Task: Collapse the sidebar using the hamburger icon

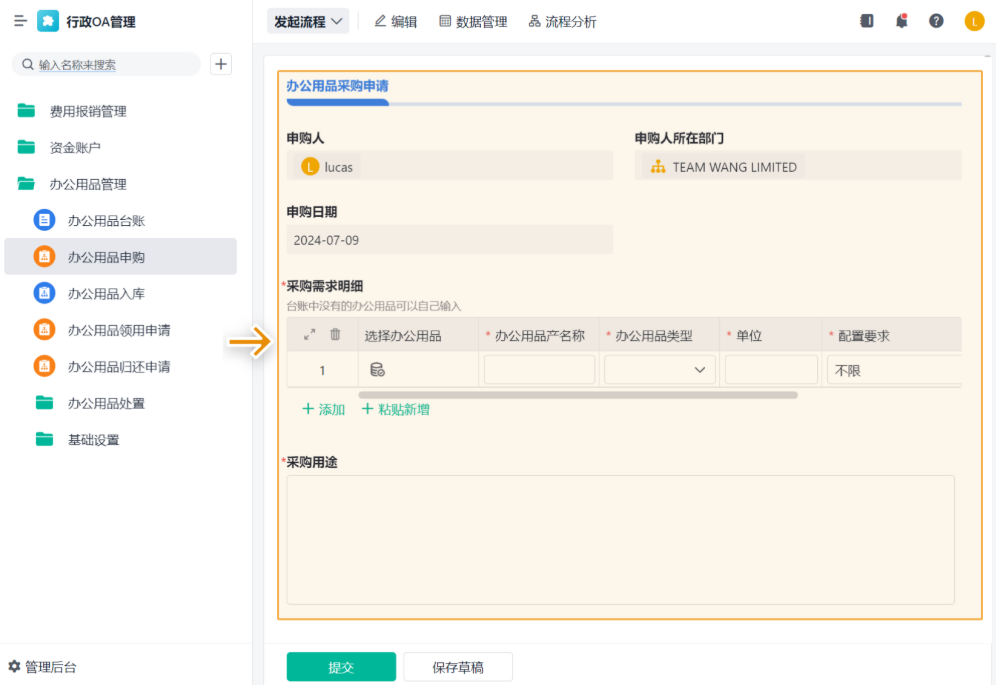Action: (20, 20)
